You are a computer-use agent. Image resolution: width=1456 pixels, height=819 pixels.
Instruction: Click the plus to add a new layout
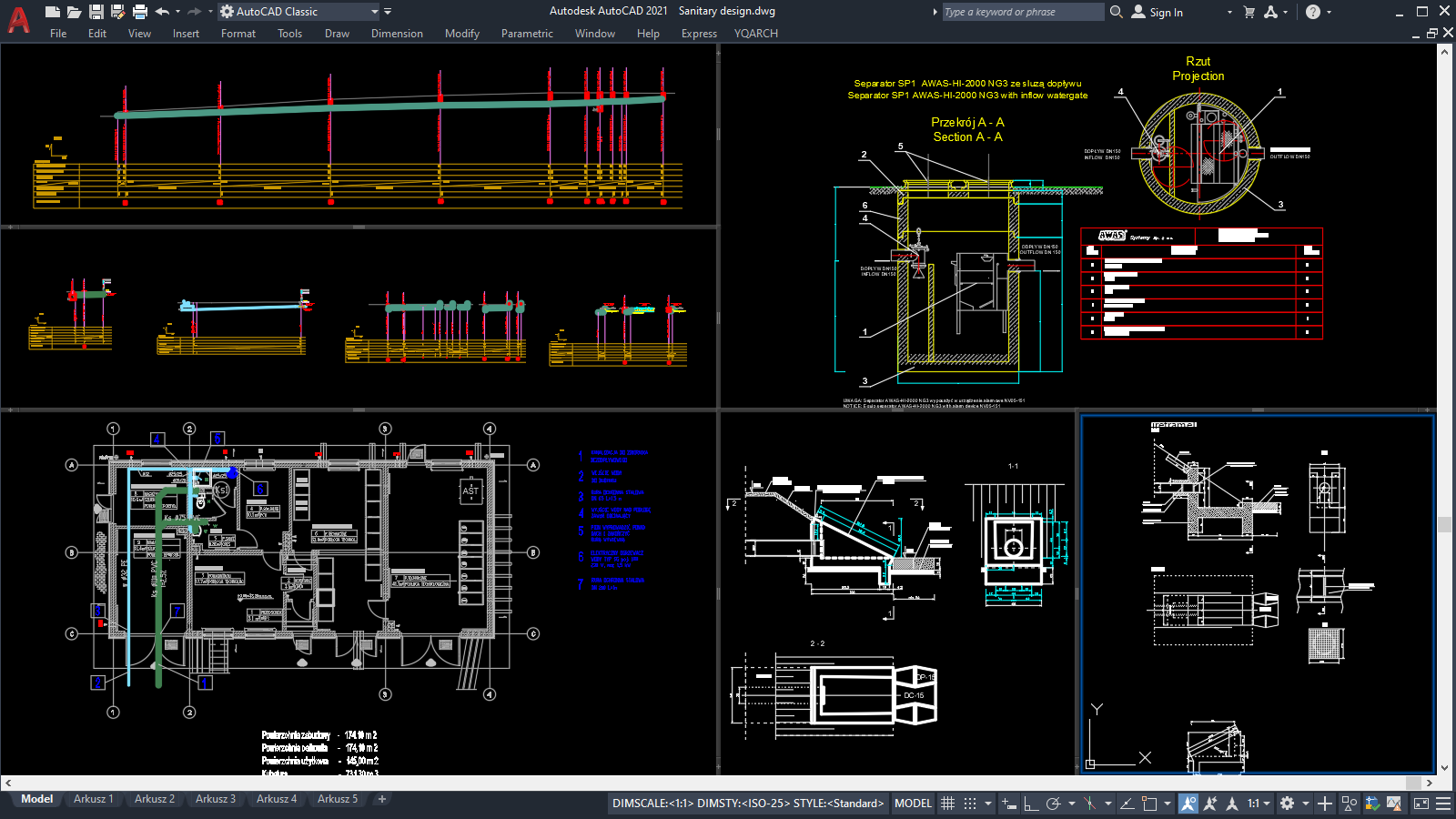[x=380, y=799]
